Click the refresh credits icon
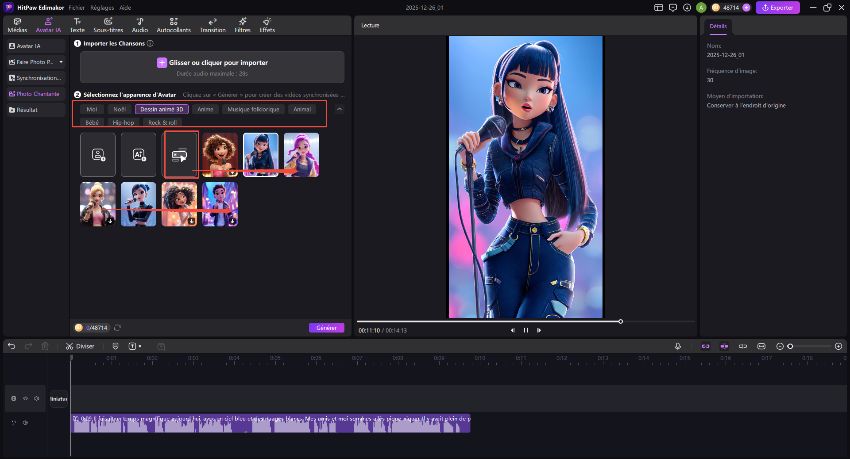 (117, 327)
